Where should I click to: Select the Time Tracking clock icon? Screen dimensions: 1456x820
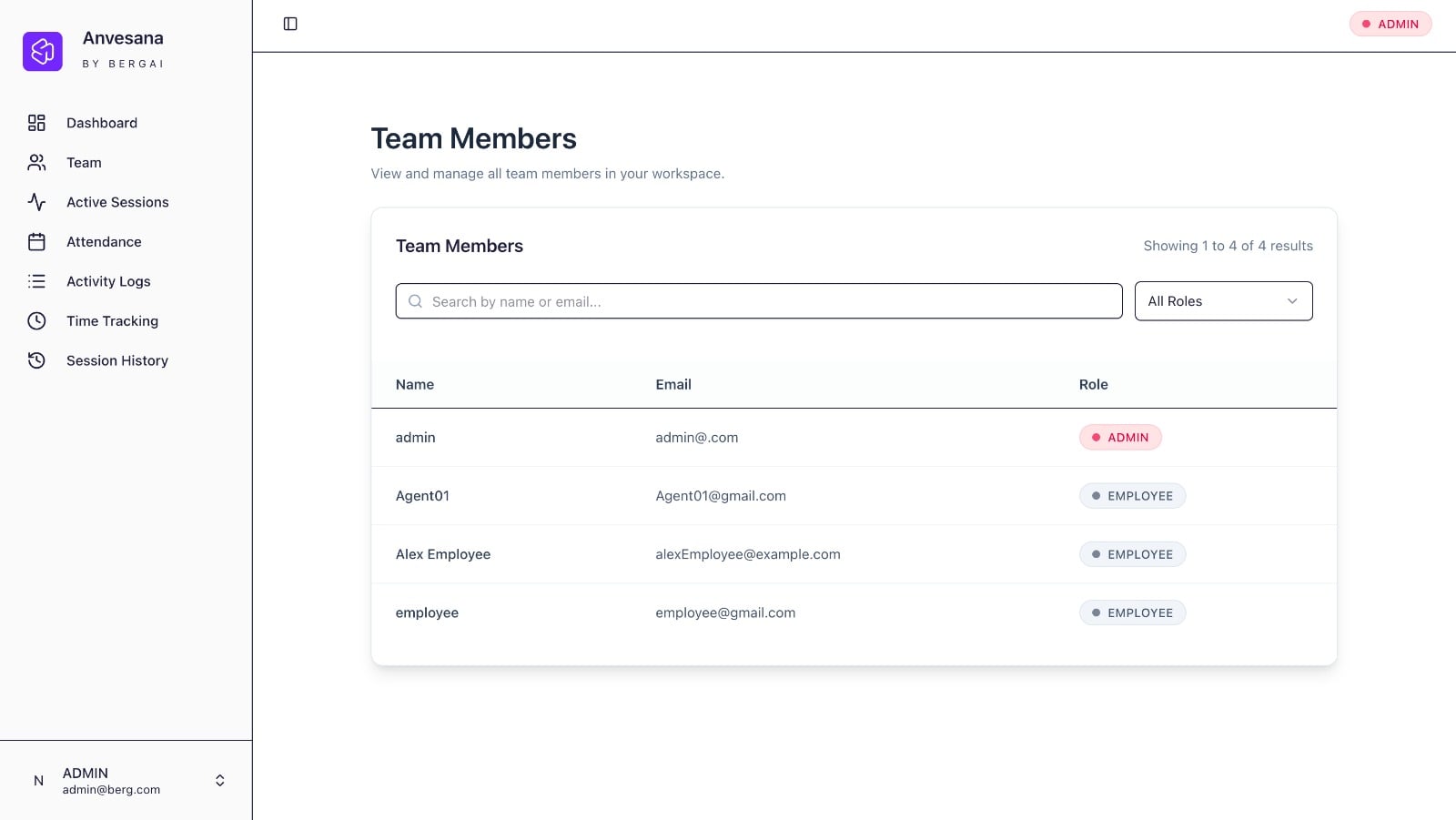coord(36,320)
